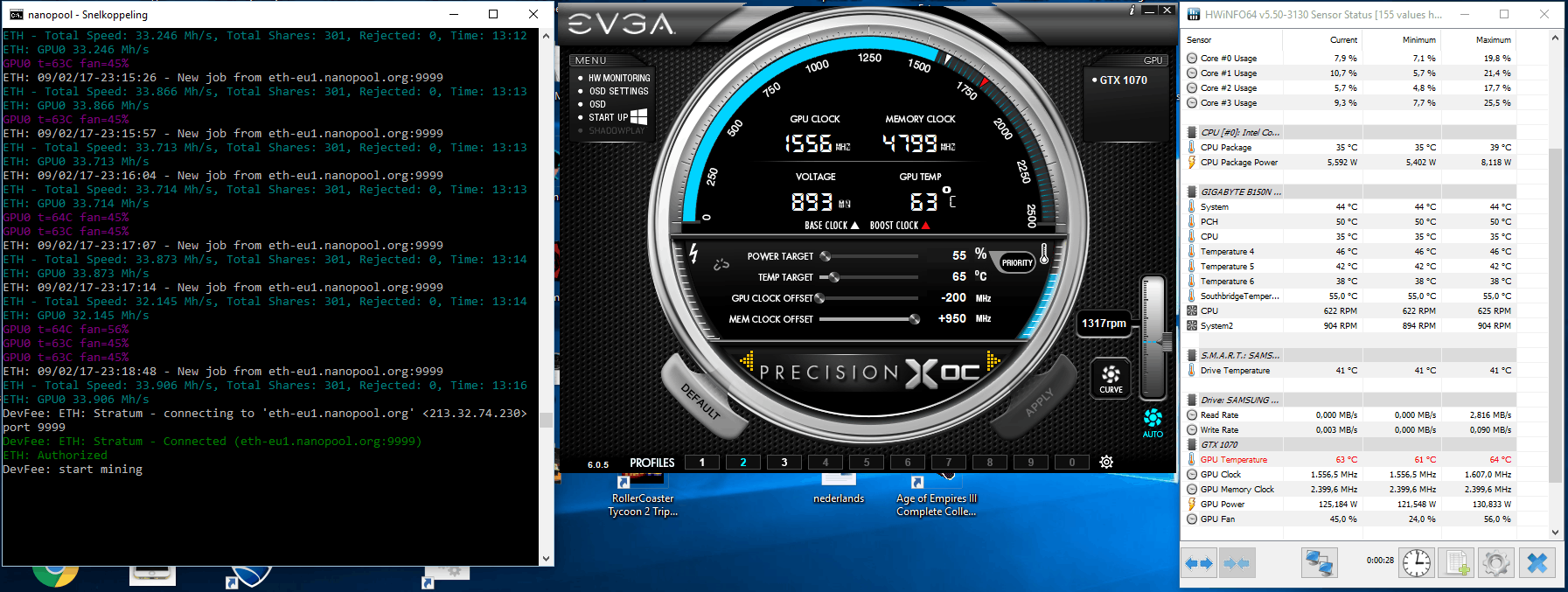Click the thermometer icon next to PRIORITY

click(1044, 255)
